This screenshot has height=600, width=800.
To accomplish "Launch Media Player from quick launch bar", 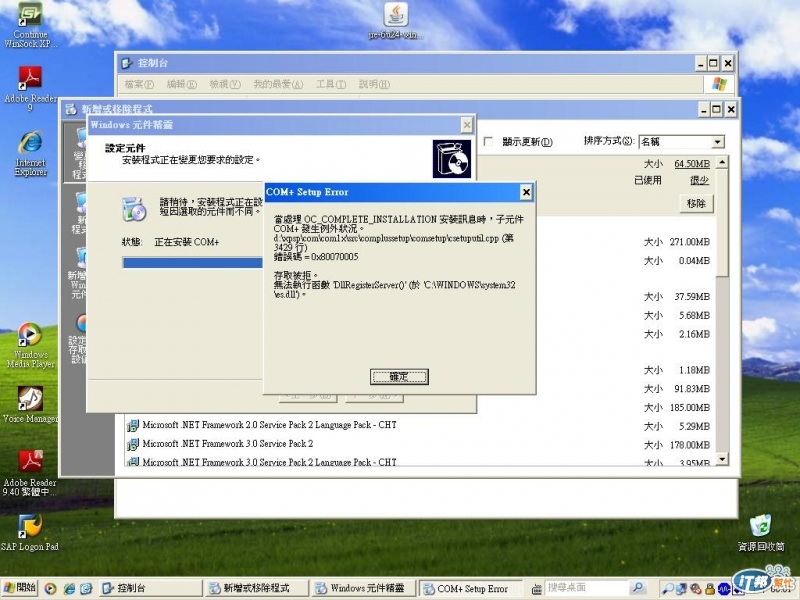I will [x=51, y=588].
